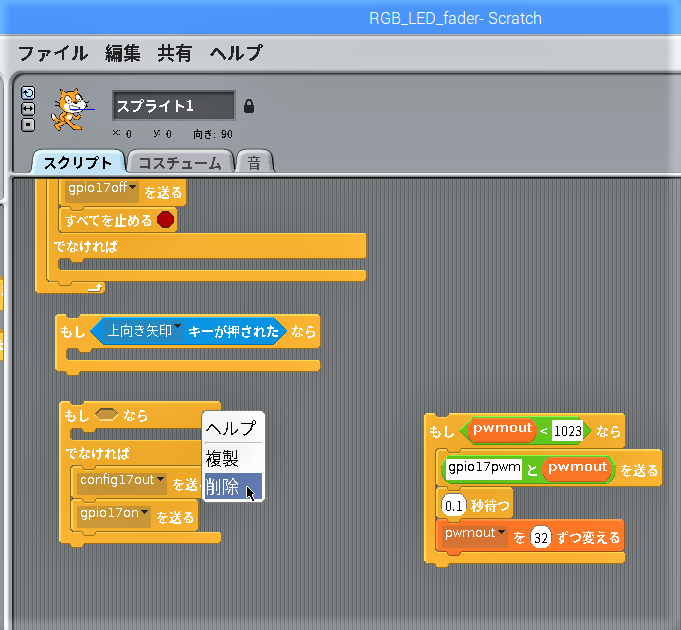Select the left-right flip rotation style icon
The width and height of the screenshot is (681, 630).
(x=28, y=109)
